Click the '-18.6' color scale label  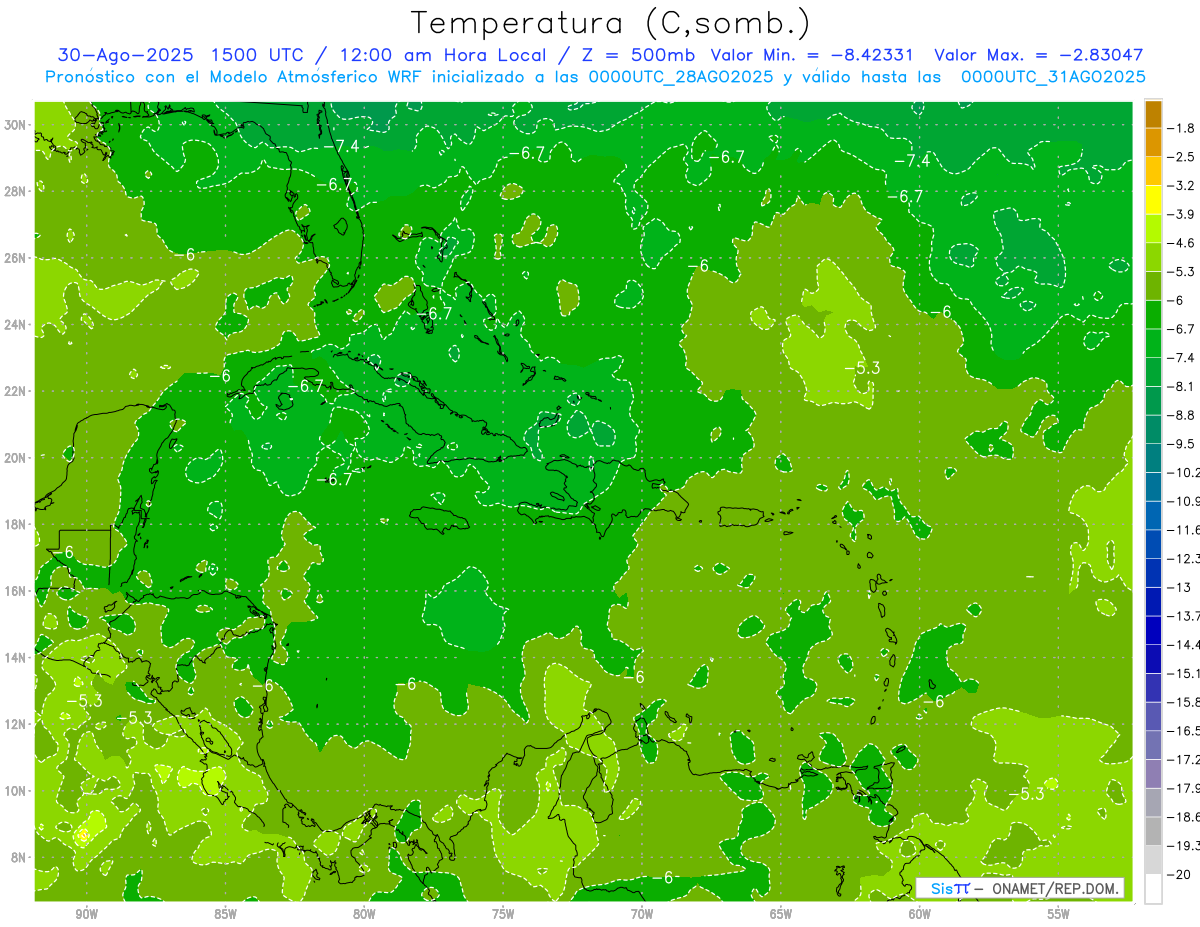pyautogui.click(x=1183, y=818)
